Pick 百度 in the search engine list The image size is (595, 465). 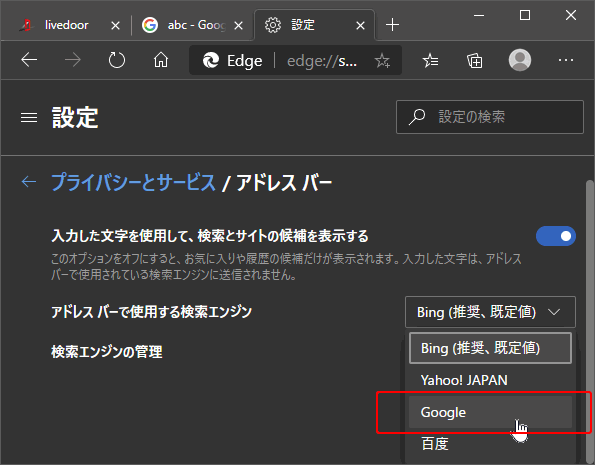[490, 444]
